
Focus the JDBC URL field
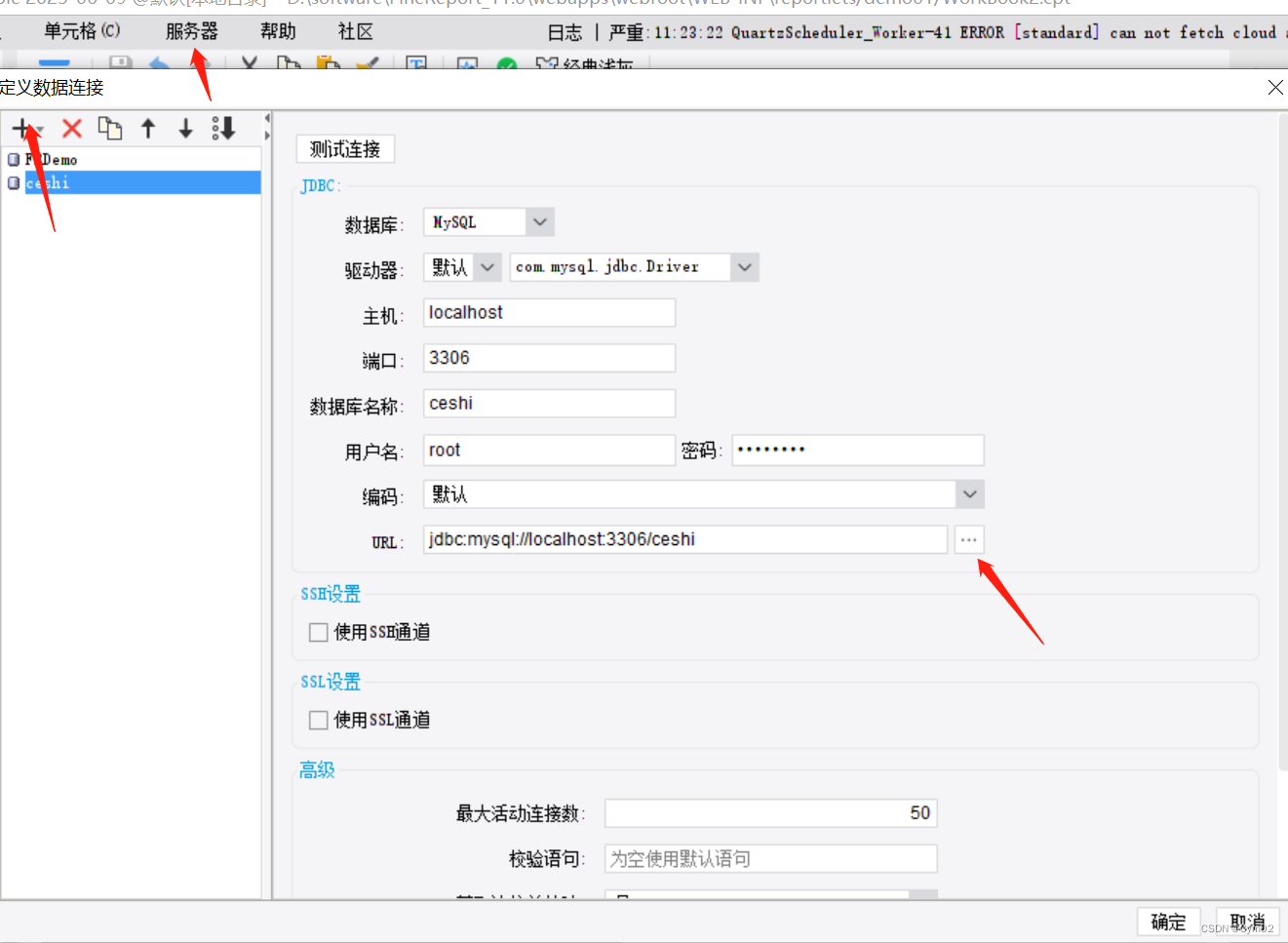(685, 539)
